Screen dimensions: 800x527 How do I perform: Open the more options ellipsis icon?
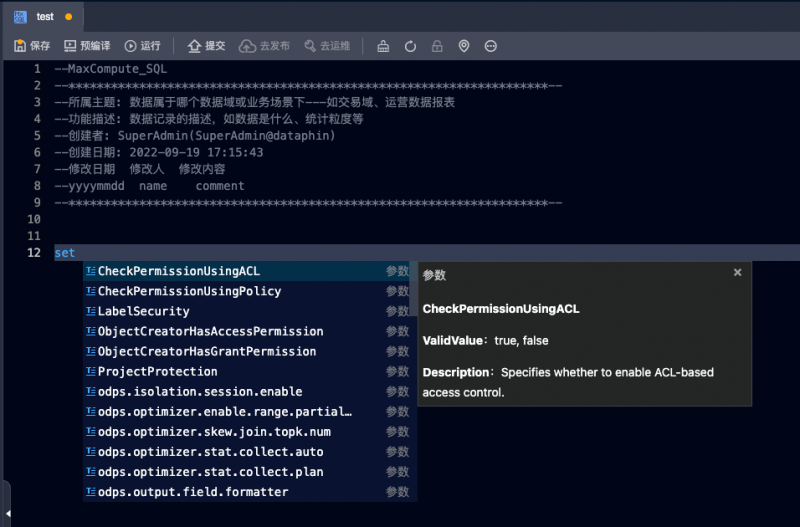click(491, 46)
